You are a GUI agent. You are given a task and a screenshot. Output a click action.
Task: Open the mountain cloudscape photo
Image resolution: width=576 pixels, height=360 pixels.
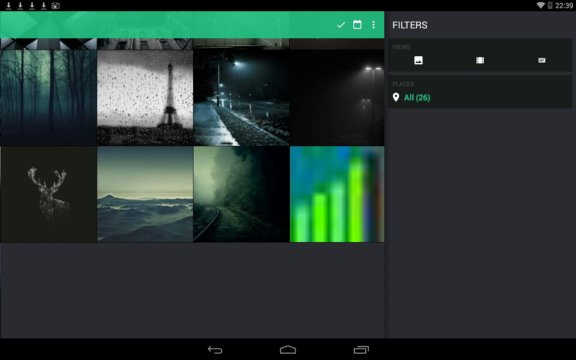[x=145, y=195]
